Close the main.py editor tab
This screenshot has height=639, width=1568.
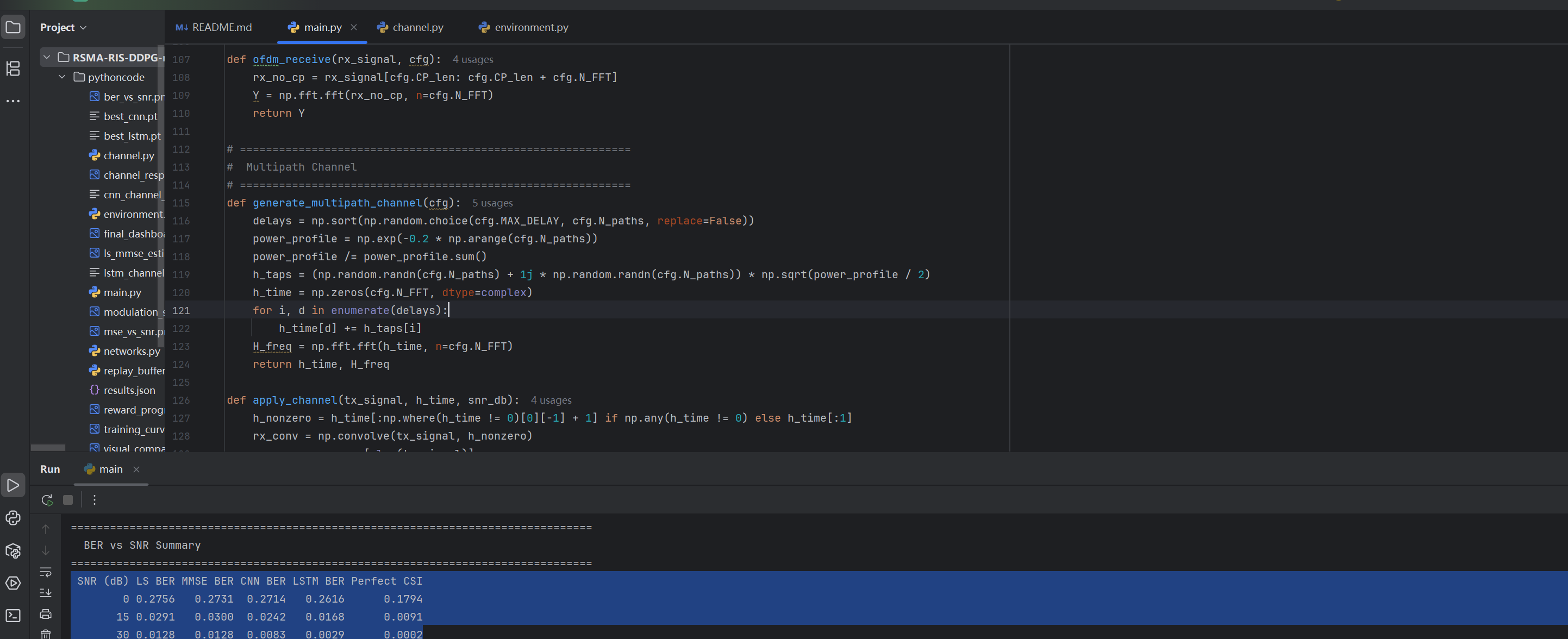pyautogui.click(x=354, y=27)
